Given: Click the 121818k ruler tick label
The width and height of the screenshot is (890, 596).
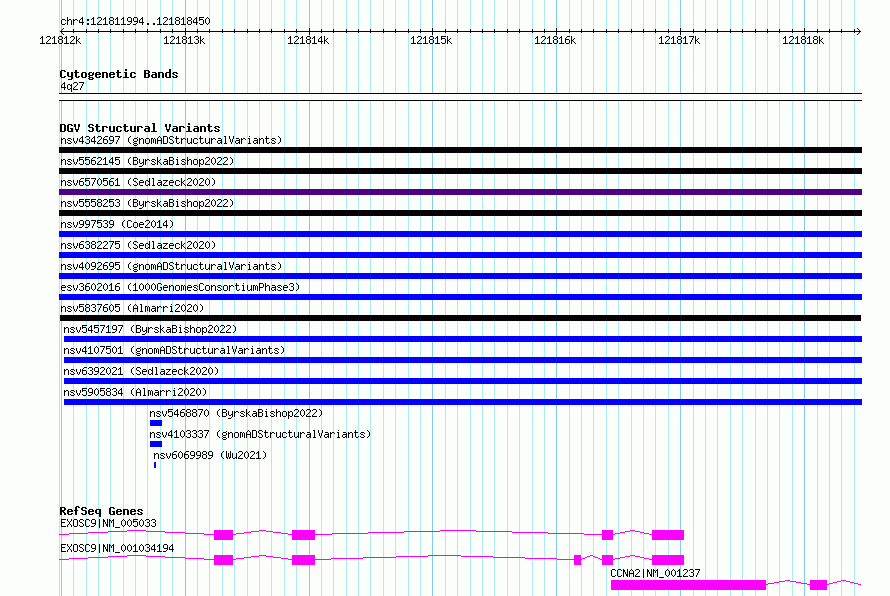Looking at the screenshot, I should click(803, 40).
